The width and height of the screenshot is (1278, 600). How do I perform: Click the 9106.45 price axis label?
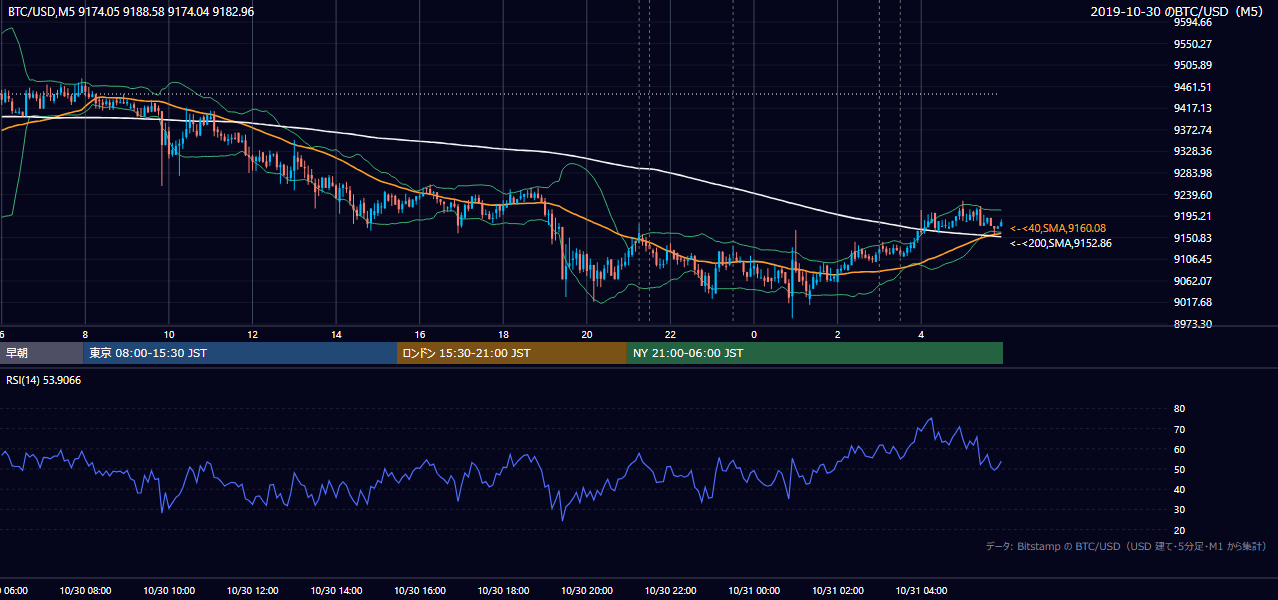click(x=1193, y=259)
